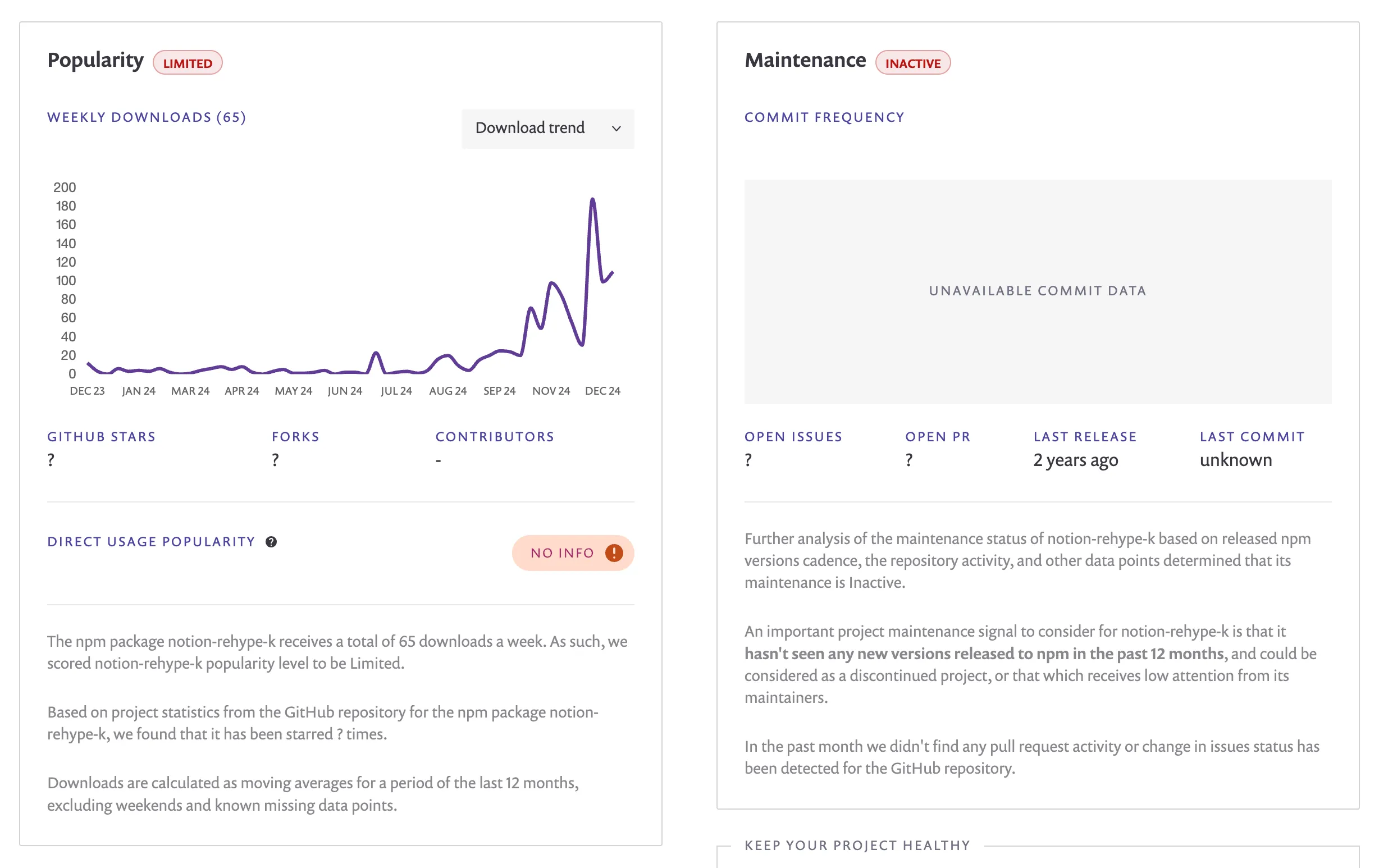Image resolution: width=1379 pixels, height=868 pixels.
Task: Click the chevron arrow on Download trend selector
Action: tap(616, 129)
